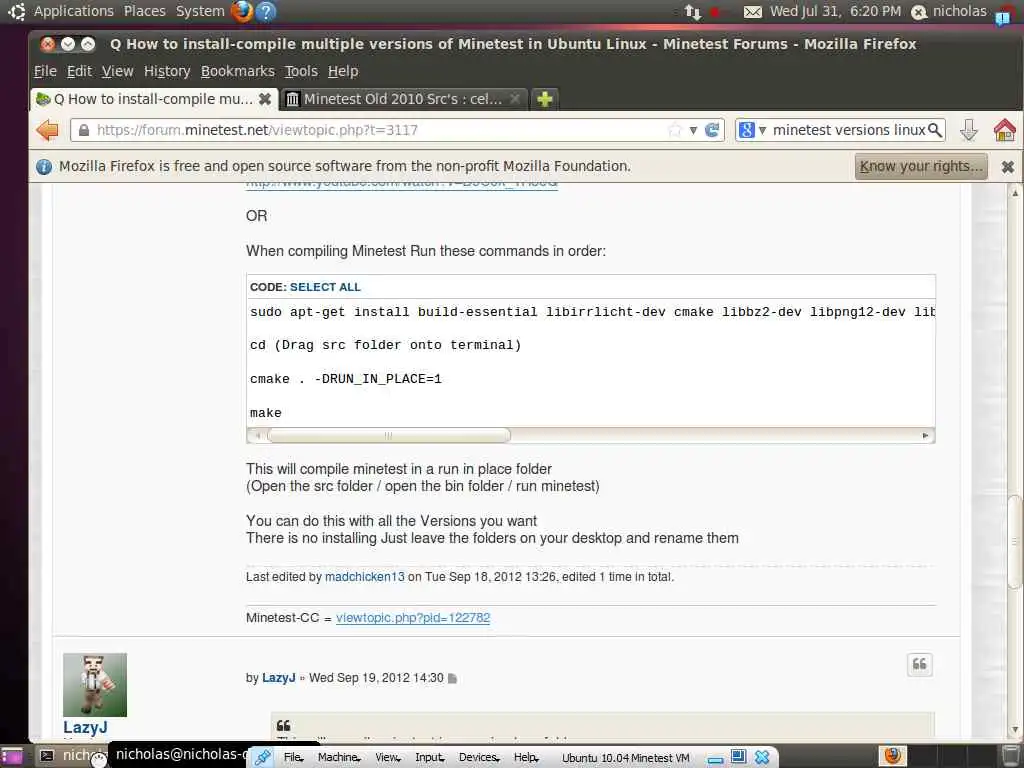1024x768 pixels.
Task: Click the show desktop icon in the bottom panel
Action: click(11, 756)
